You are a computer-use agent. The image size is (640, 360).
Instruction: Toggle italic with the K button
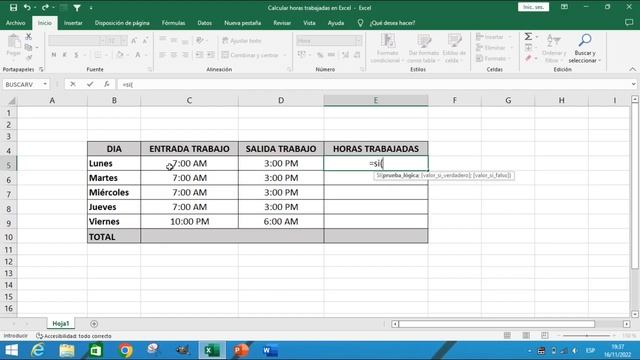(64, 55)
